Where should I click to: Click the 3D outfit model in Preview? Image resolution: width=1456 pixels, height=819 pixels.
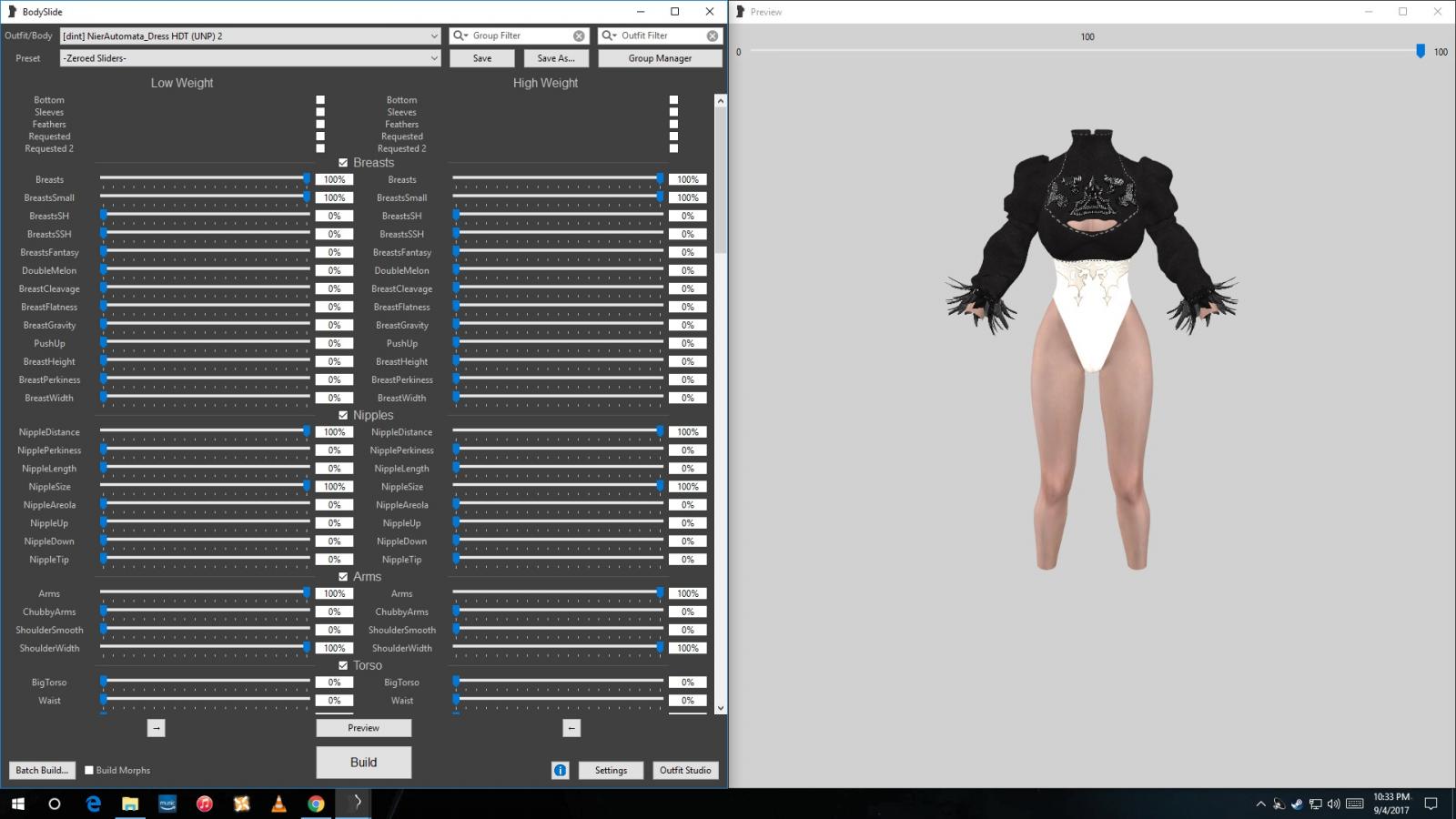pyautogui.click(x=1091, y=349)
